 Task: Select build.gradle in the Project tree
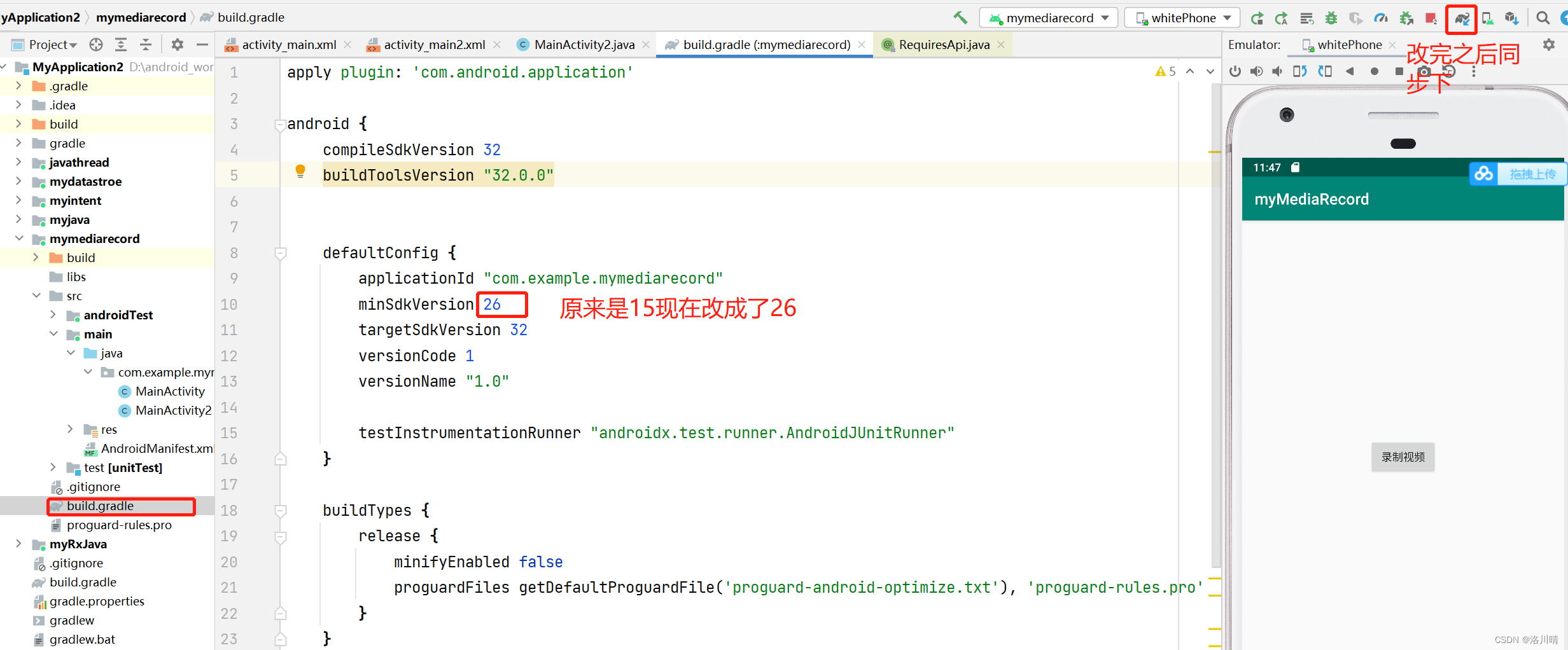coord(101,506)
